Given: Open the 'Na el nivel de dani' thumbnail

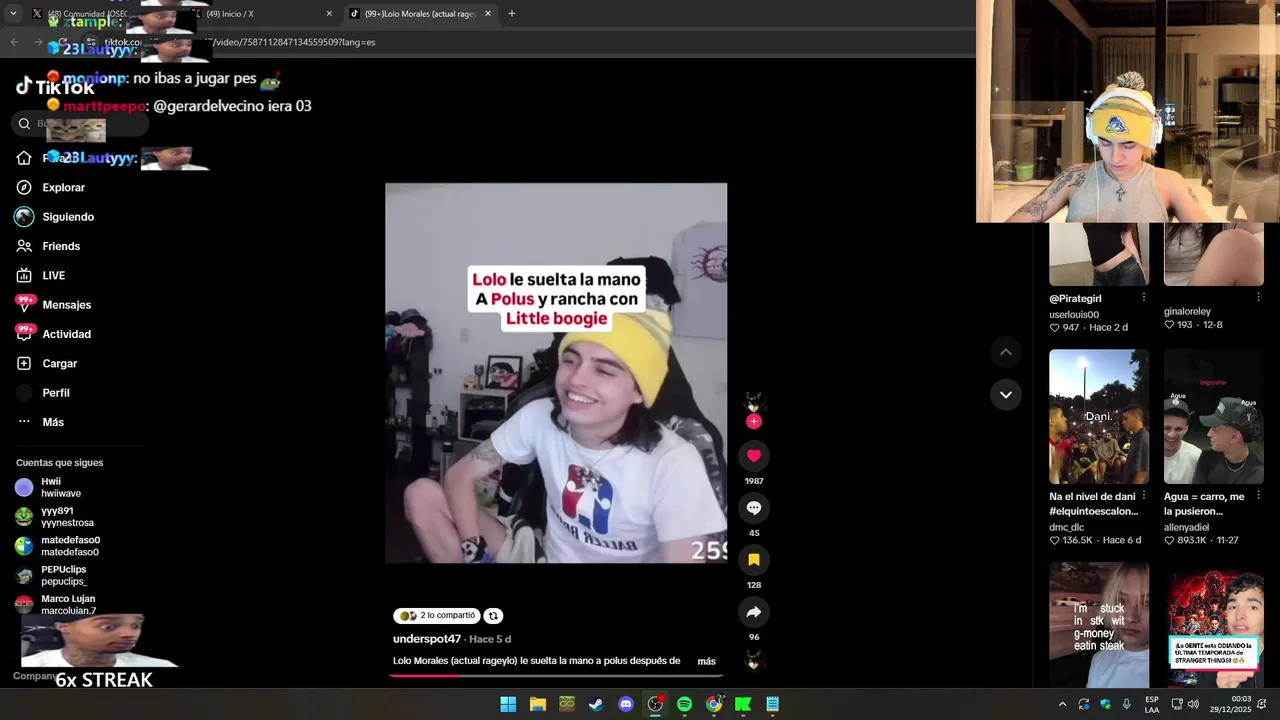Looking at the screenshot, I should 1099,417.
